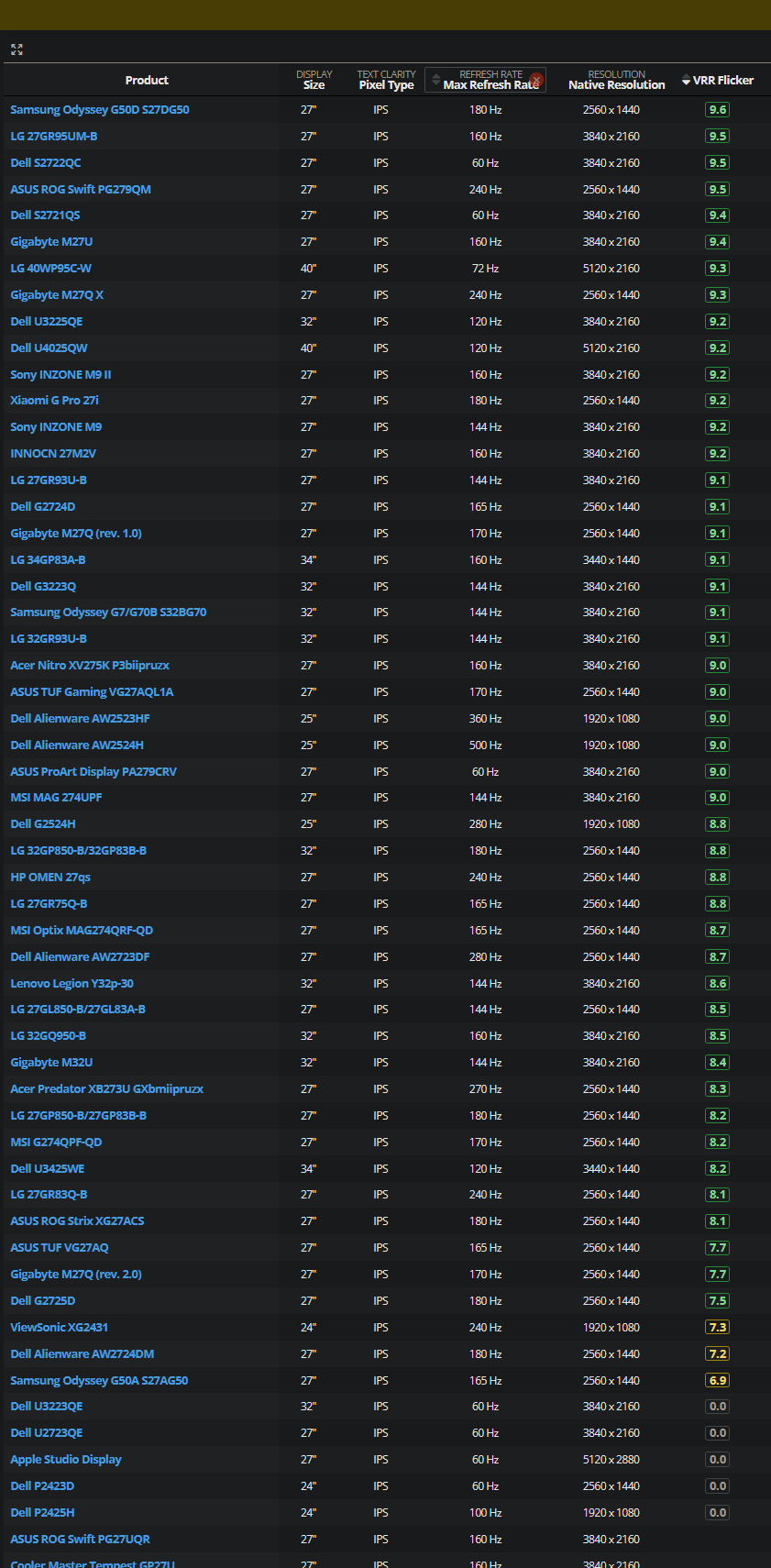Open the LG 40WP95C-W product link
771x1568 pixels.
(x=50, y=268)
